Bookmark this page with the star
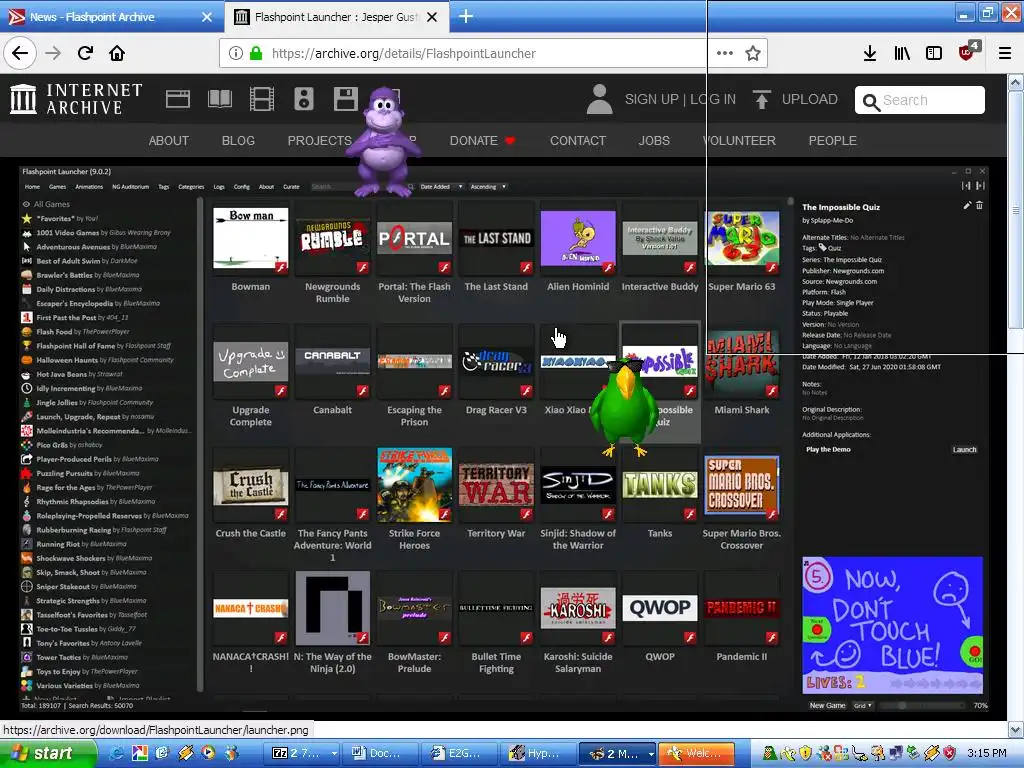Screen dimensions: 1024x768 [753, 53]
